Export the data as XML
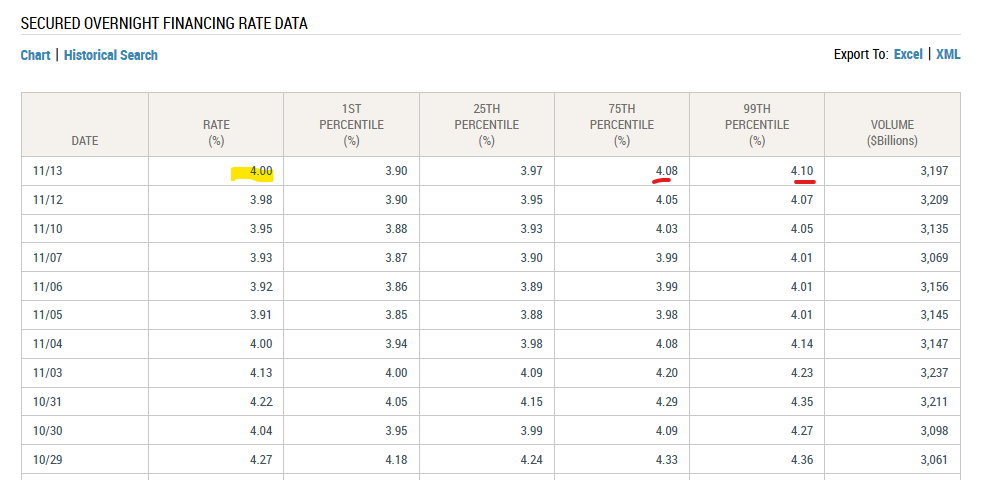This screenshot has height=480, width=981. pyautogui.click(x=948, y=54)
